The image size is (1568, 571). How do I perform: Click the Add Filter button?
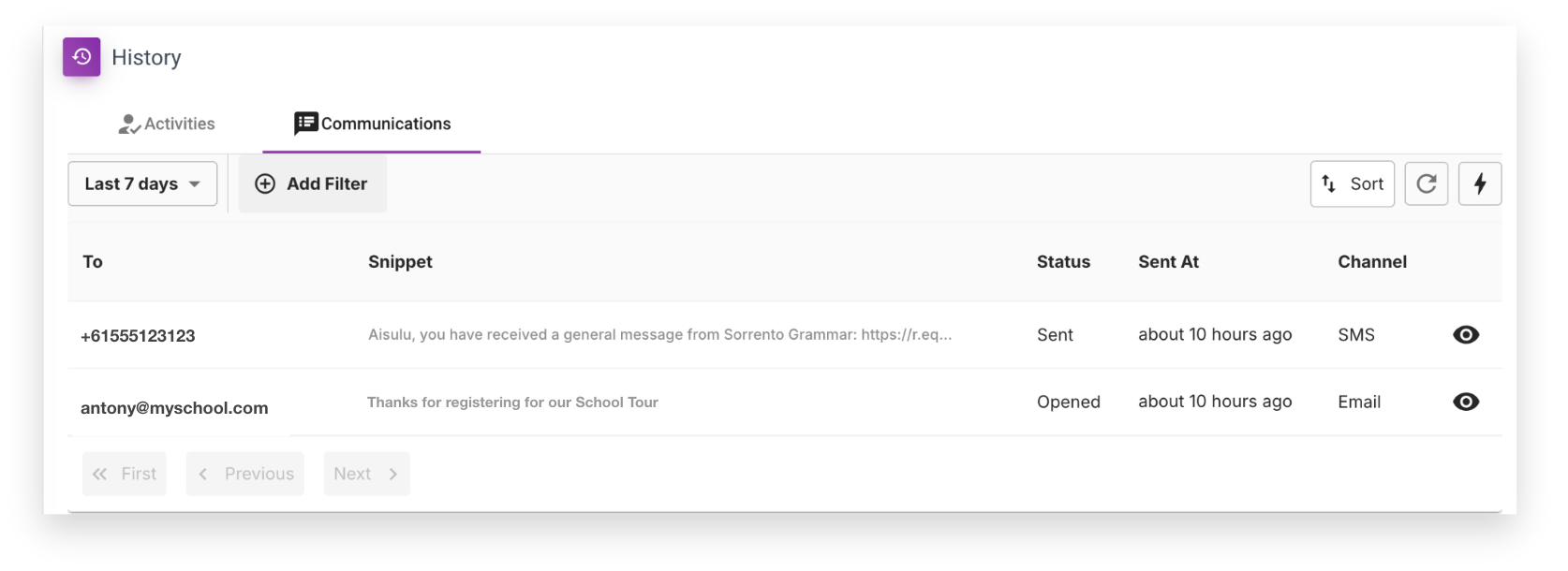click(312, 183)
